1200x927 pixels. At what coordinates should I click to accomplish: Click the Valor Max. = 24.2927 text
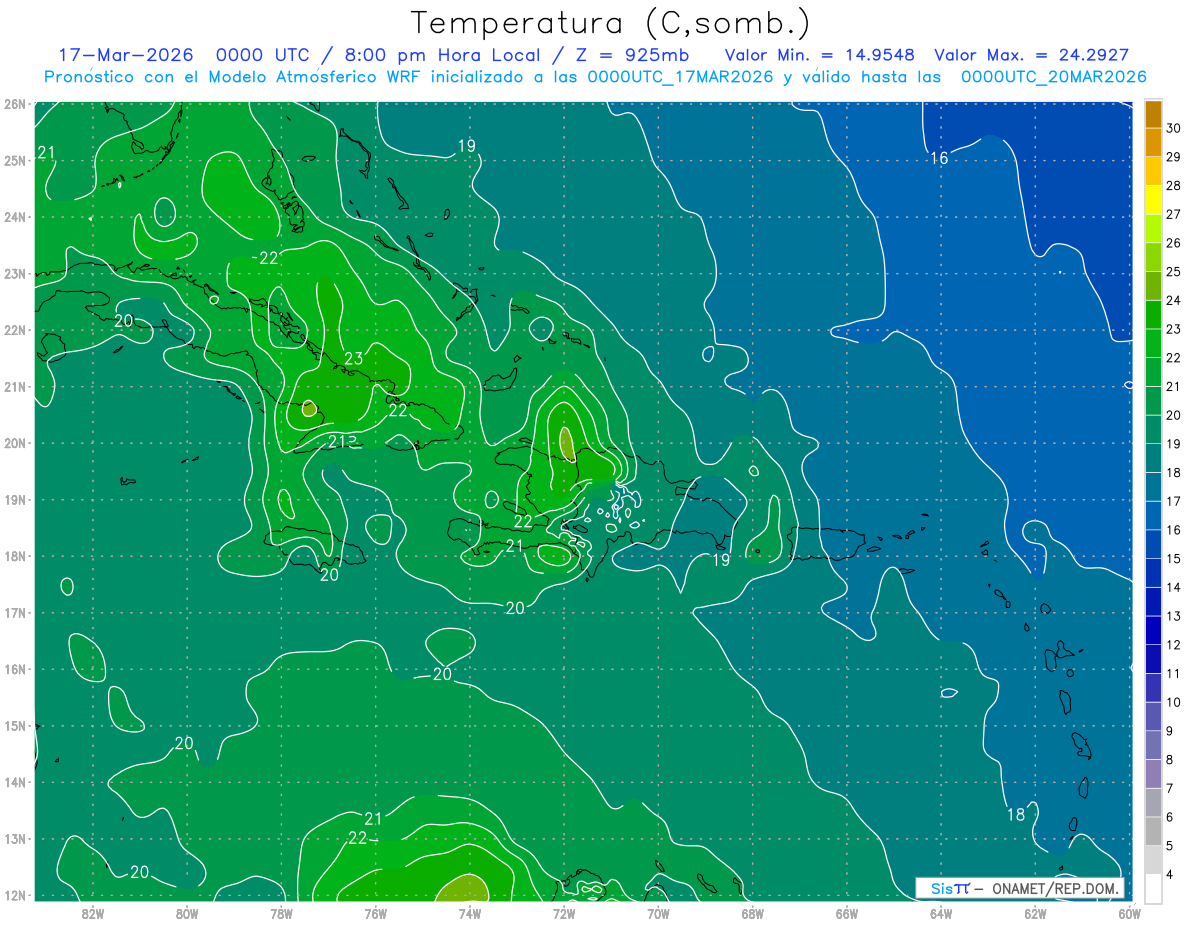1031,55
